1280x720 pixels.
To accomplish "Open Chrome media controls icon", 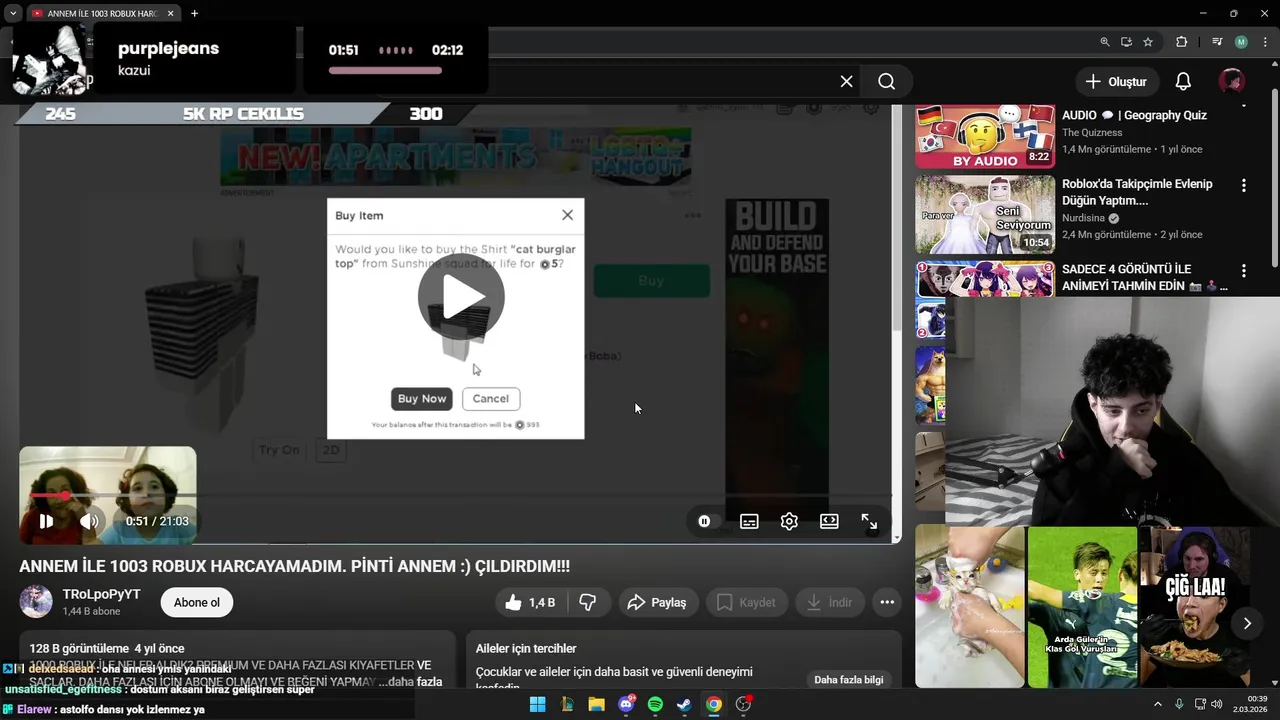I will (1216, 42).
